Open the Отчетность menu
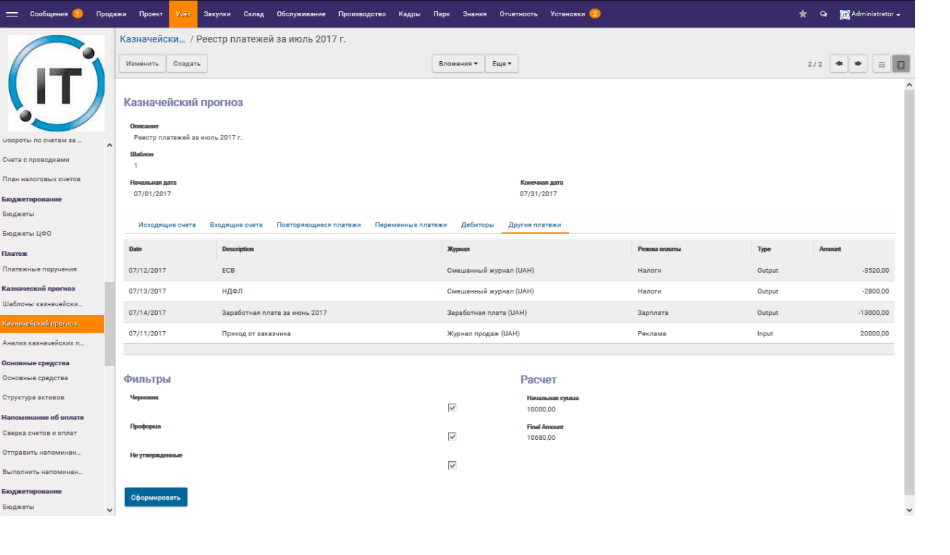This screenshot has width=950, height=555. tap(519, 14)
